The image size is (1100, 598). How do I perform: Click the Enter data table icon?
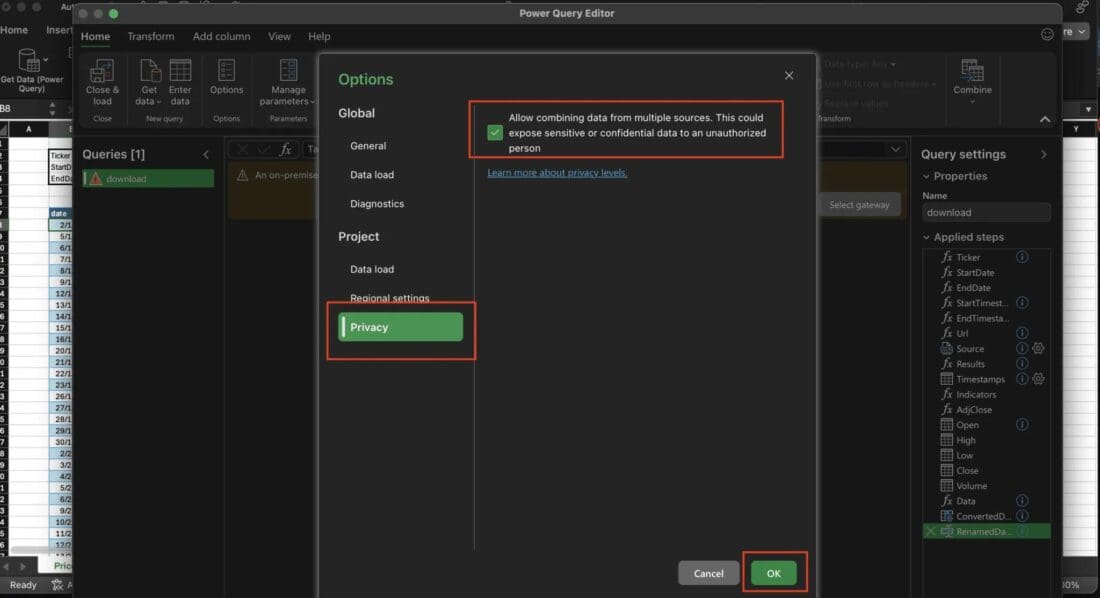tap(180, 71)
